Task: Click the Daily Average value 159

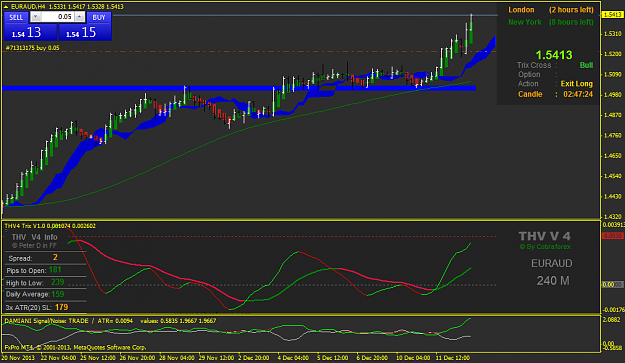Action: pyautogui.click(x=58, y=294)
